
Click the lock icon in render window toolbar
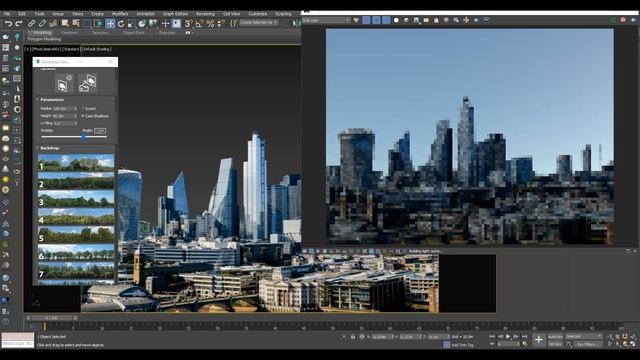pos(436,20)
